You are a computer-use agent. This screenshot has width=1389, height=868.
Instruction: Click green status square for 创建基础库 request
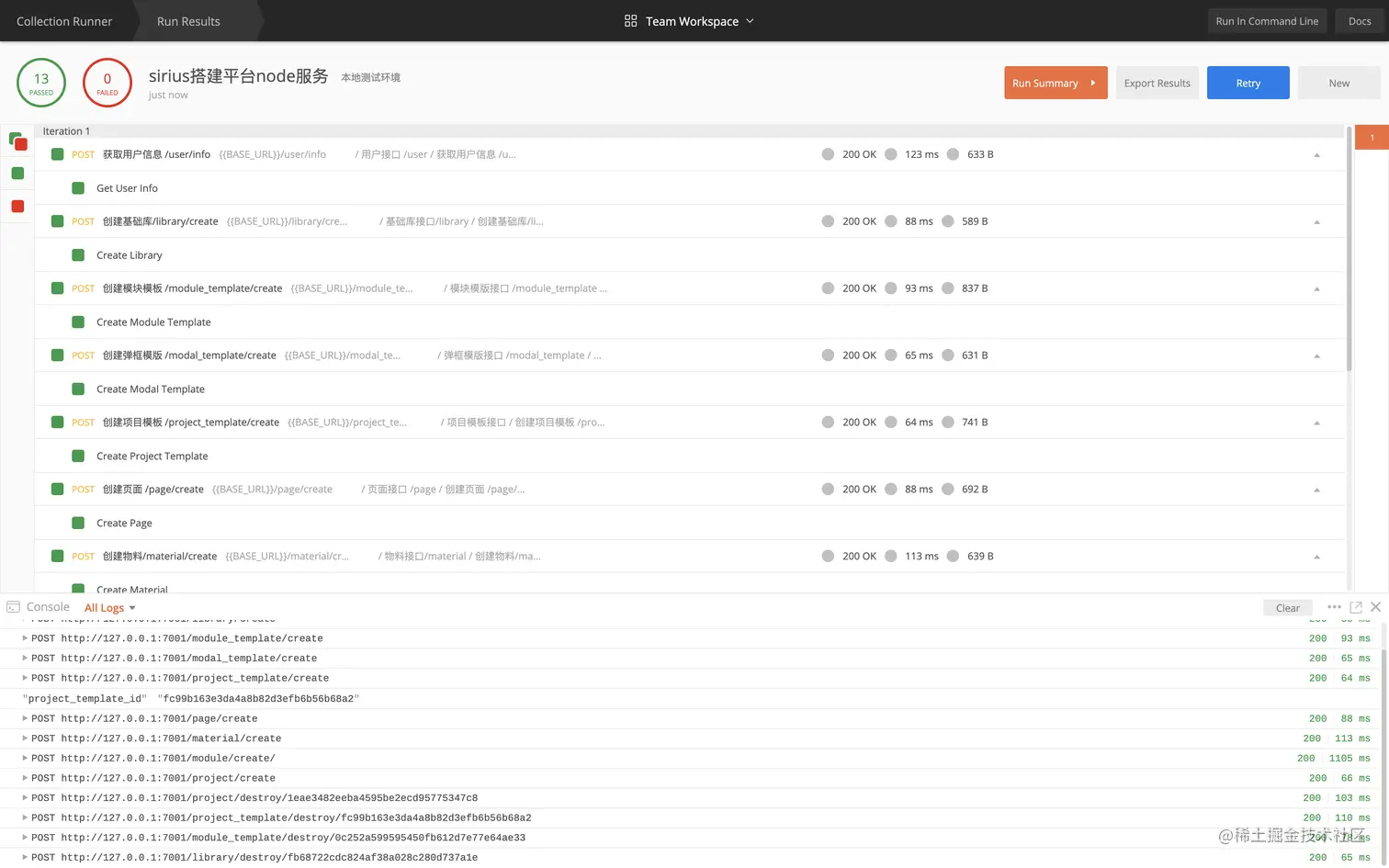tap(57, 221)
